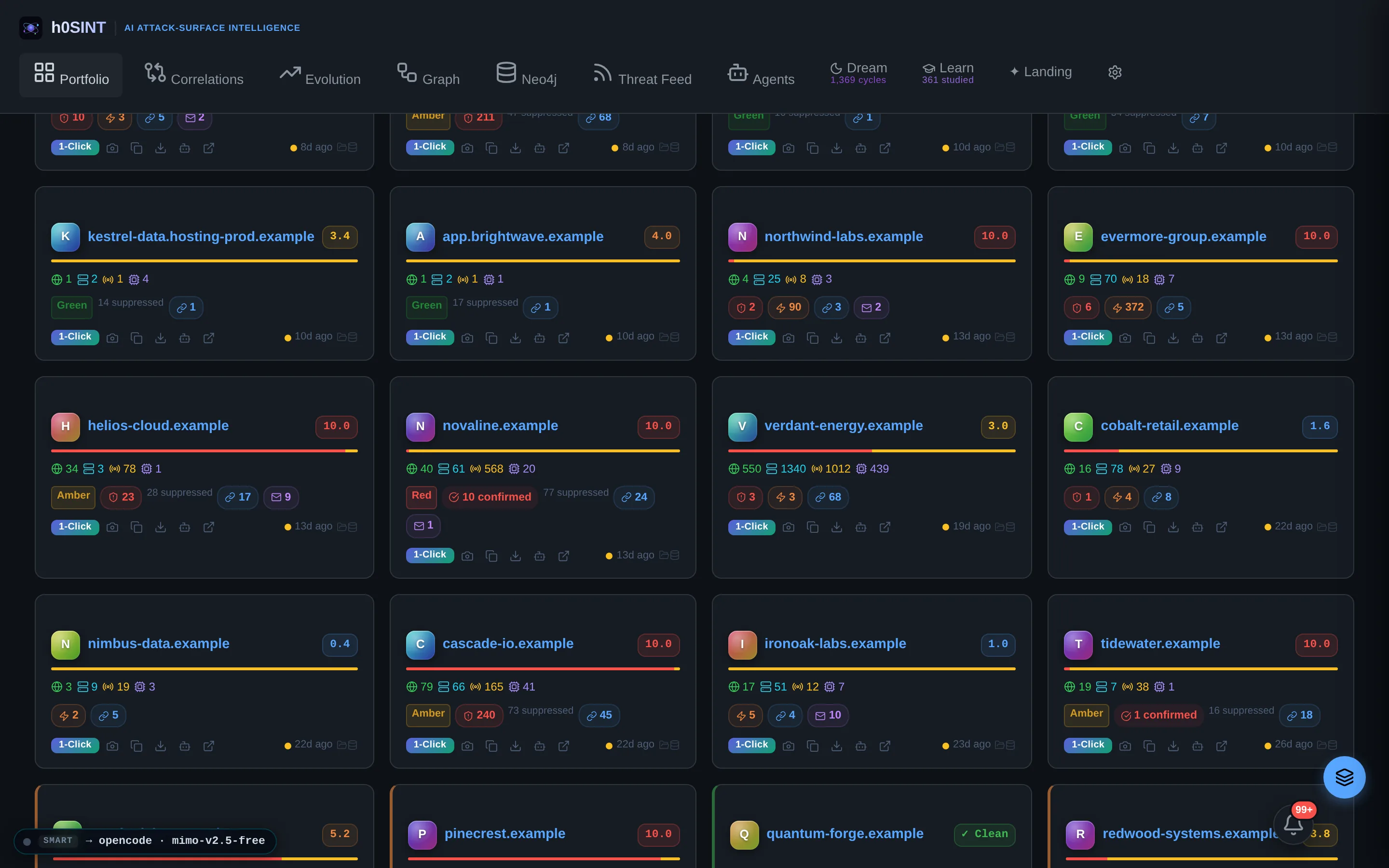
Task: Open notifications bell with 99+ badge
Action: coord(1293,825)
